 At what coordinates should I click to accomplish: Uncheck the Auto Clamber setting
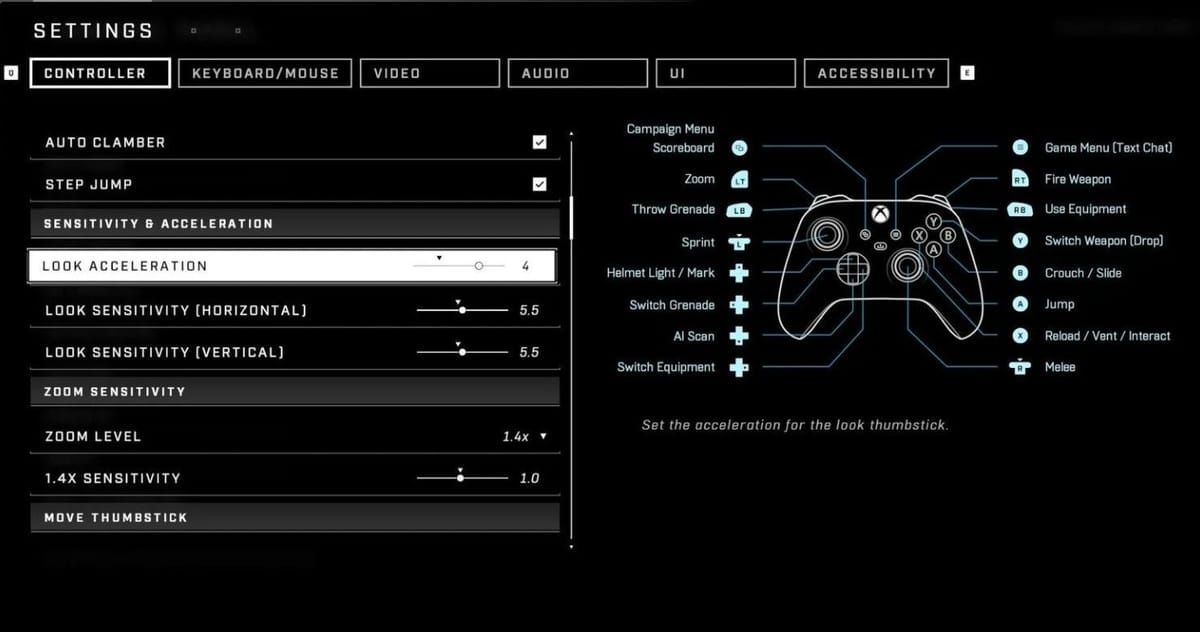[x=539, y=142]
